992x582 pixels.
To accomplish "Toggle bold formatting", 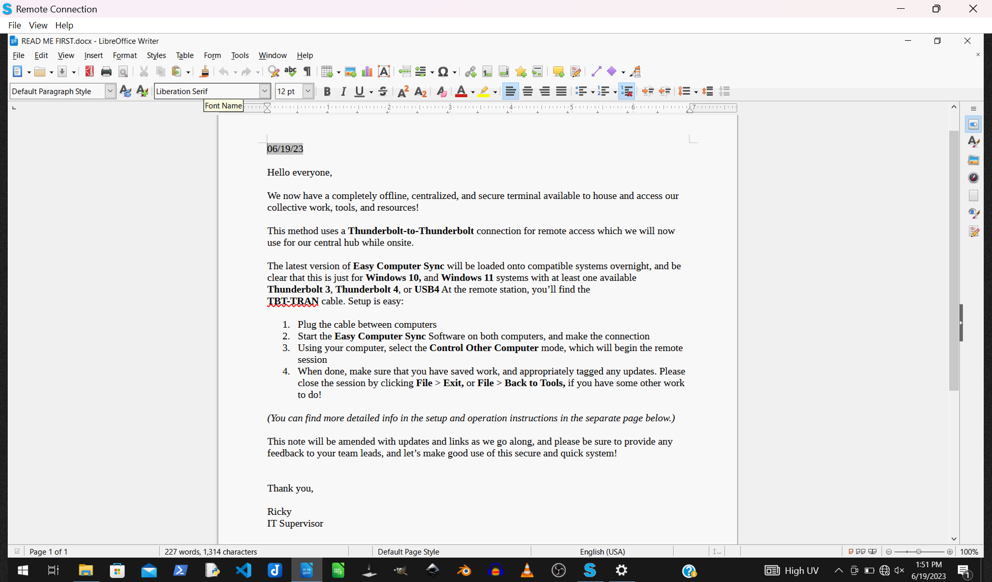I will pos(327,92).
